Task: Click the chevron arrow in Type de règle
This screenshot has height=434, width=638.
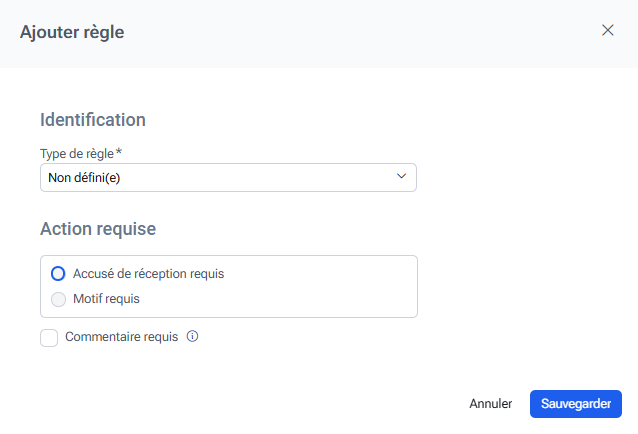Action: click(x=401, y=177)
